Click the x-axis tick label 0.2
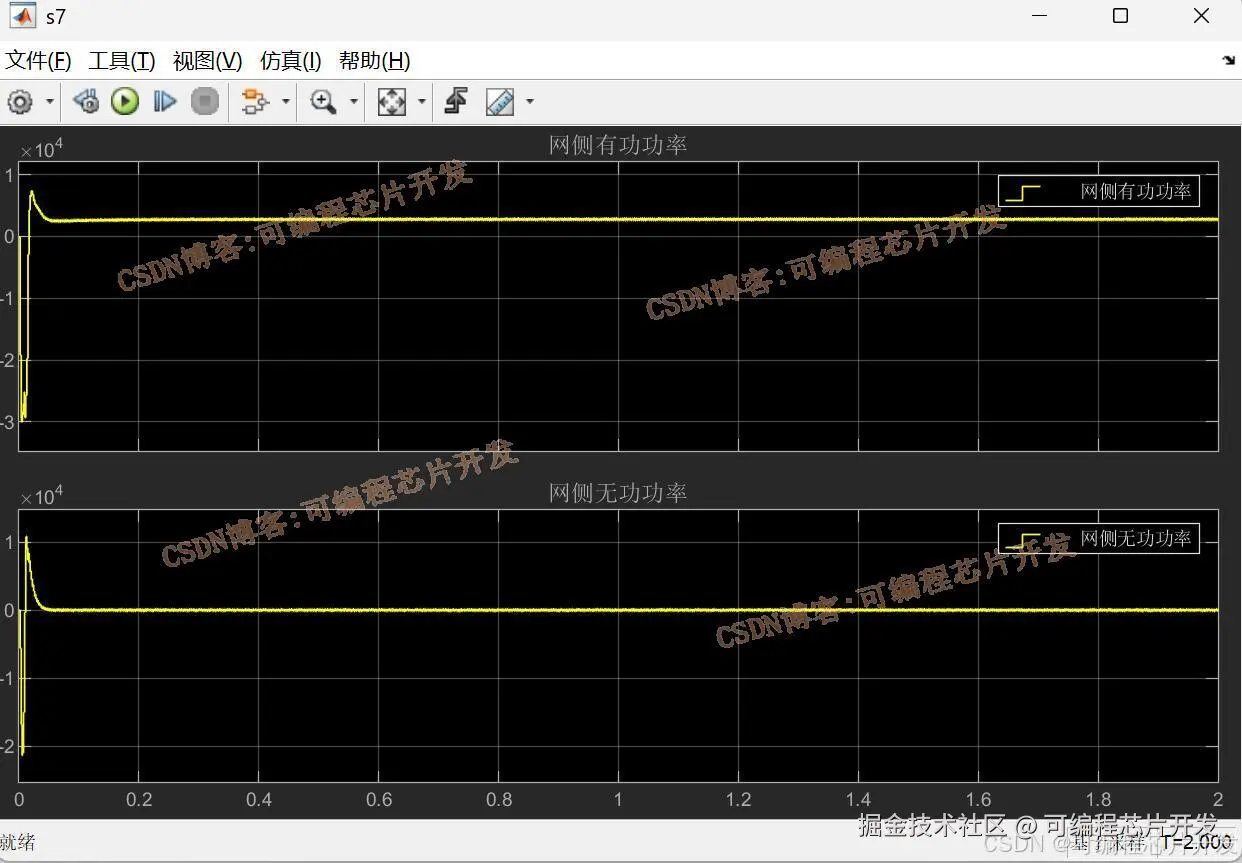 139,799
